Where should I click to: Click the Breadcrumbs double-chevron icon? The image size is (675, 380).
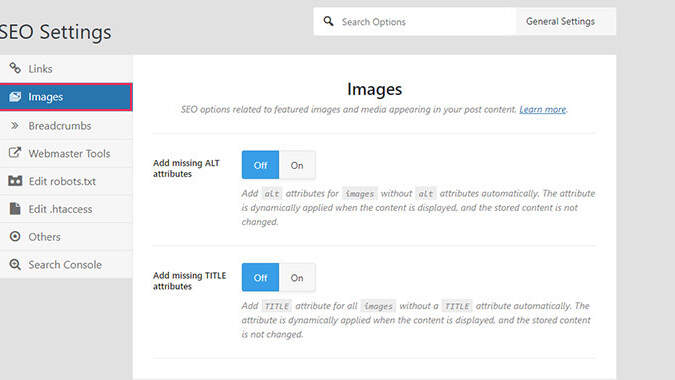pyautogui.click(x=15, y=125)
